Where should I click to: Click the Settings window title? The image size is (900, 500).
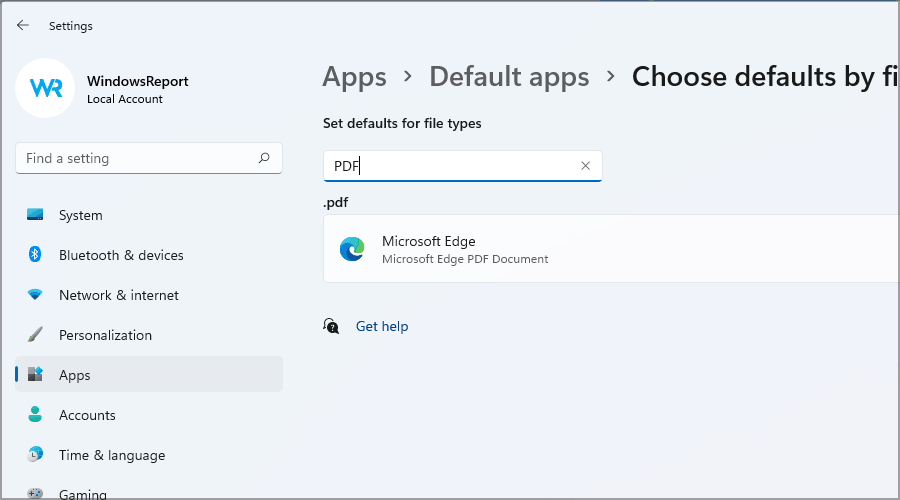(71, 26)
